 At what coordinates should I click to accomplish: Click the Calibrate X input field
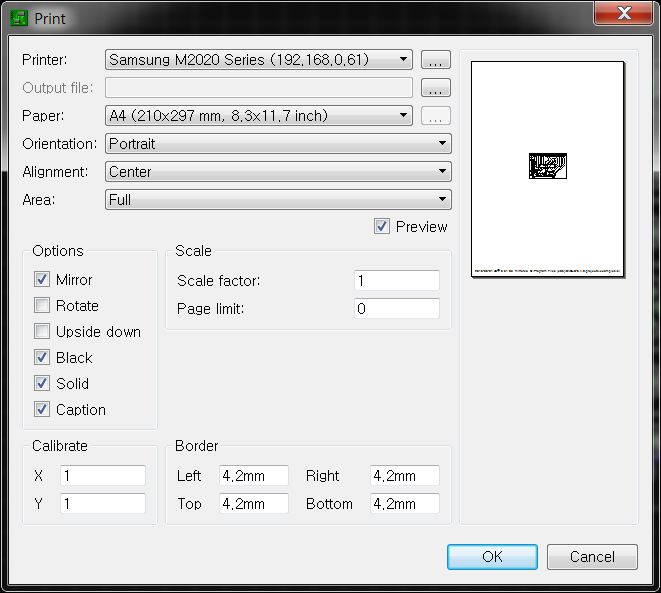click(103, 475)
